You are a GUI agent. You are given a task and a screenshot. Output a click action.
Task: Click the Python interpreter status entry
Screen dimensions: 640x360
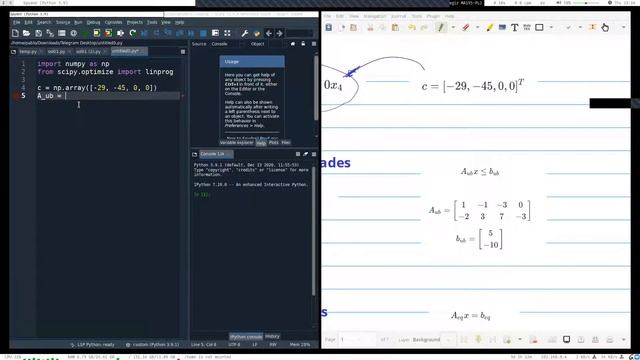(152, 345)
